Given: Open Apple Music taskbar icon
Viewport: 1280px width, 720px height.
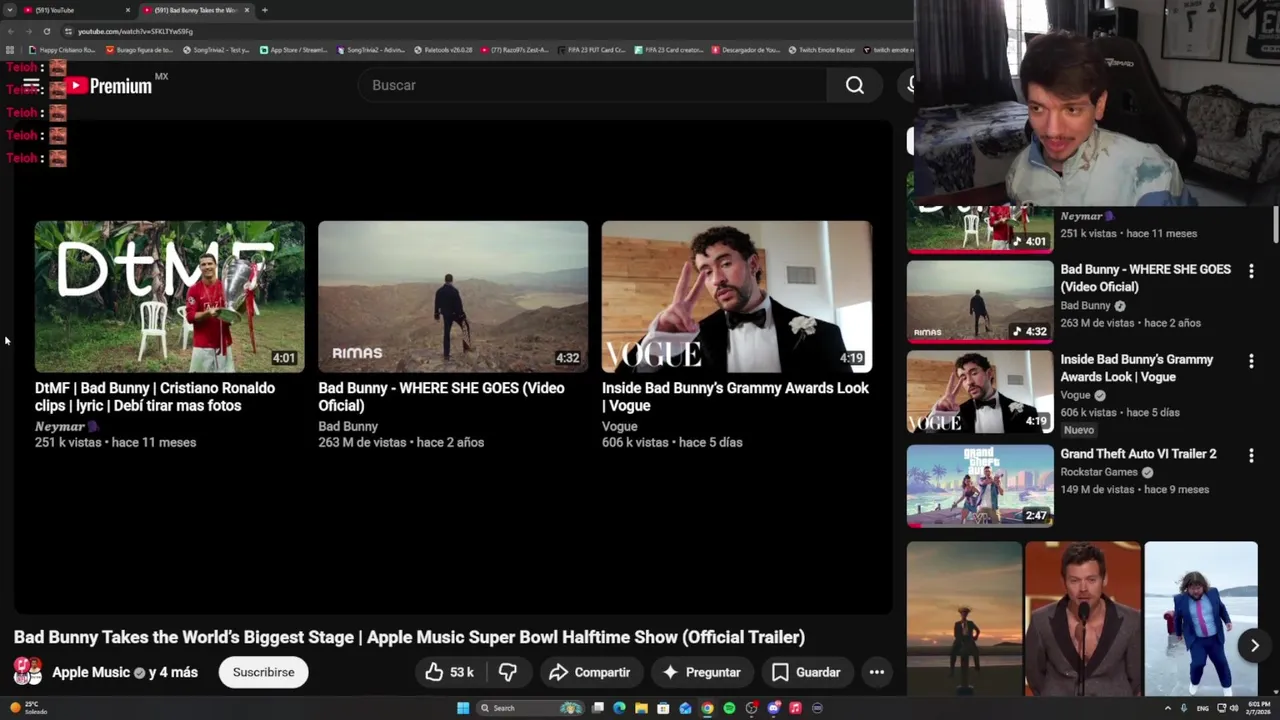Looking at the screenshot, I should (795, 708).
